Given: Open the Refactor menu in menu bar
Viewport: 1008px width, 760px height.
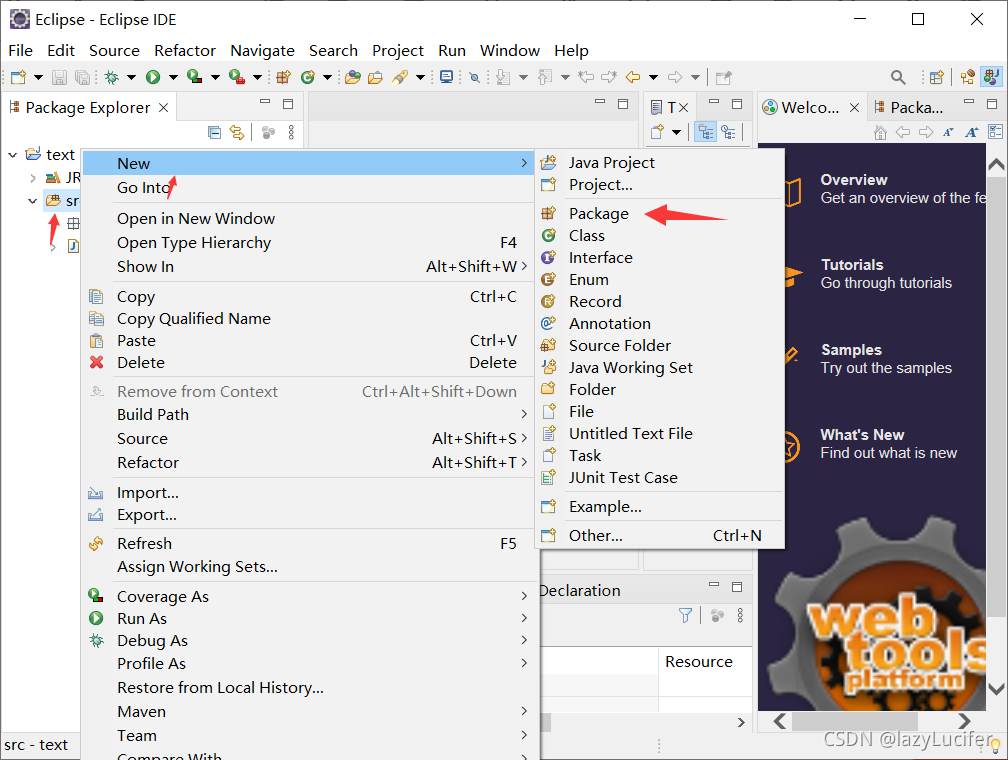Looking at the screenshot, I should pos(185,50).
